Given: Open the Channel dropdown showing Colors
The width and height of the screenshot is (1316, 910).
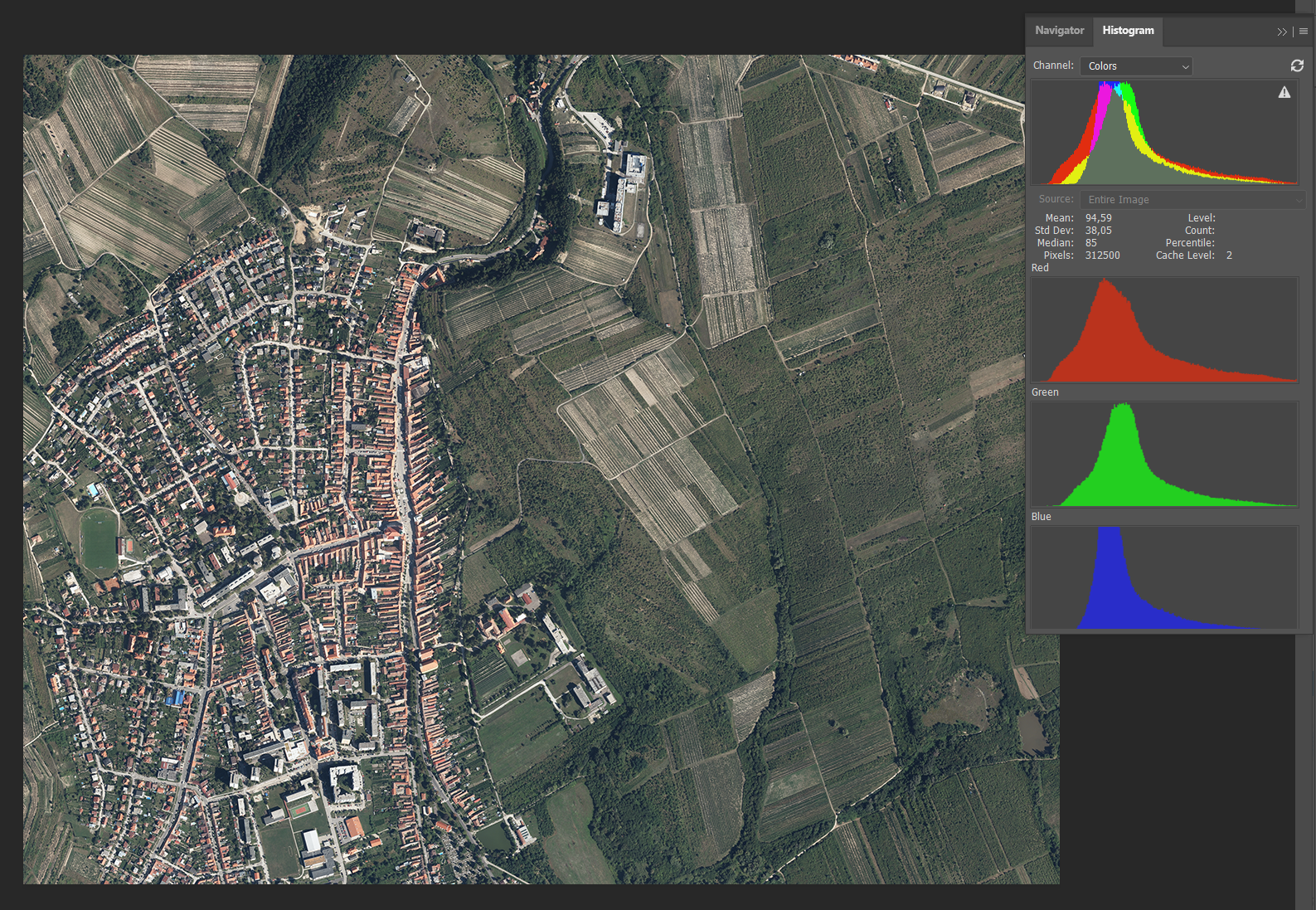Looking at the screenshot, I should coord(1136,66).
